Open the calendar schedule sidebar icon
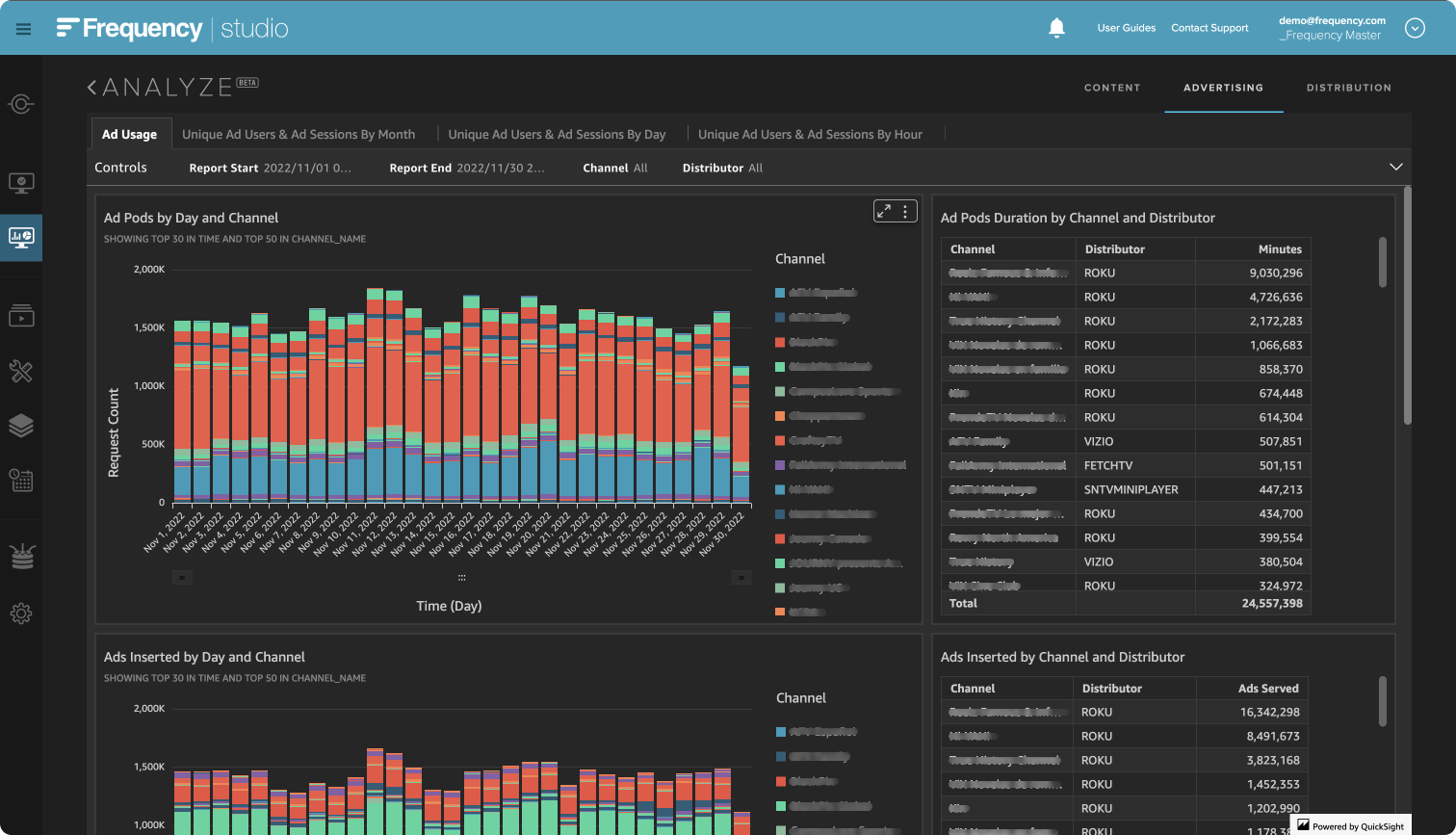 [21, 480]
